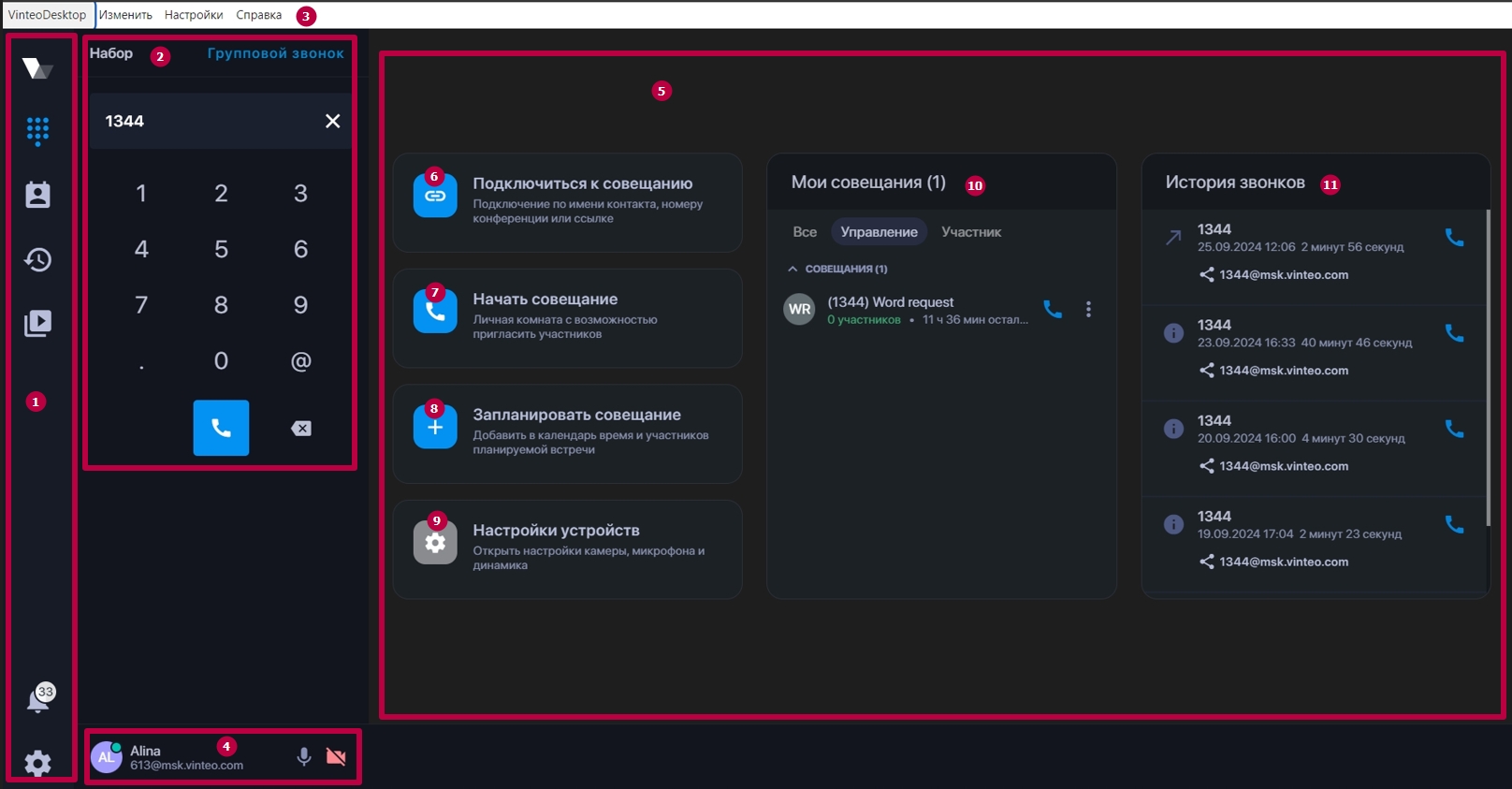Viewport: 1512px width, 789px height.
Task: Click the call history scrollbar
Action: tap(1488, 367)
